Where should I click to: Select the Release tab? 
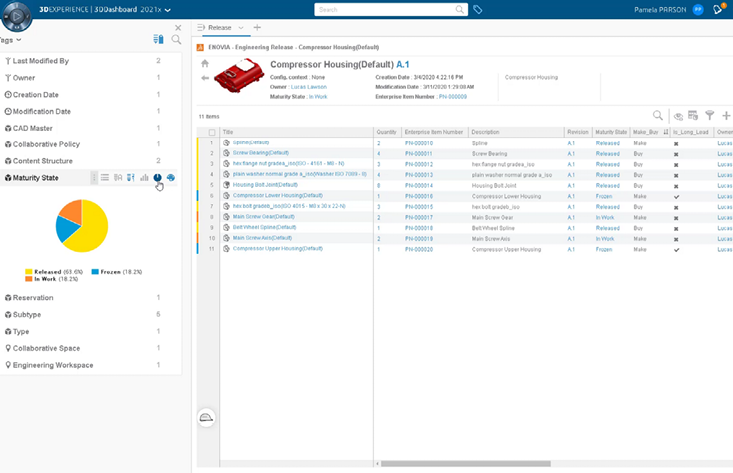[220, 28]
